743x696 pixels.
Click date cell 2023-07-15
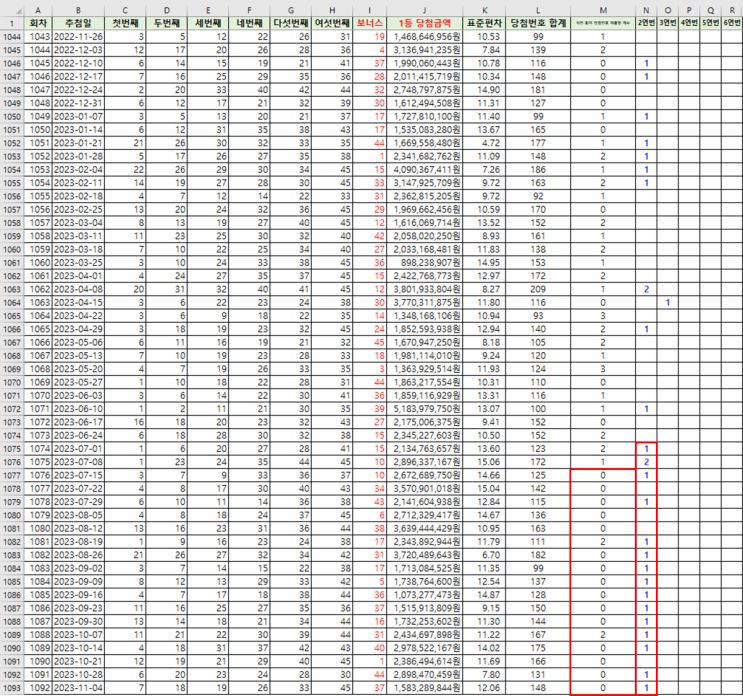pos(78,475)
